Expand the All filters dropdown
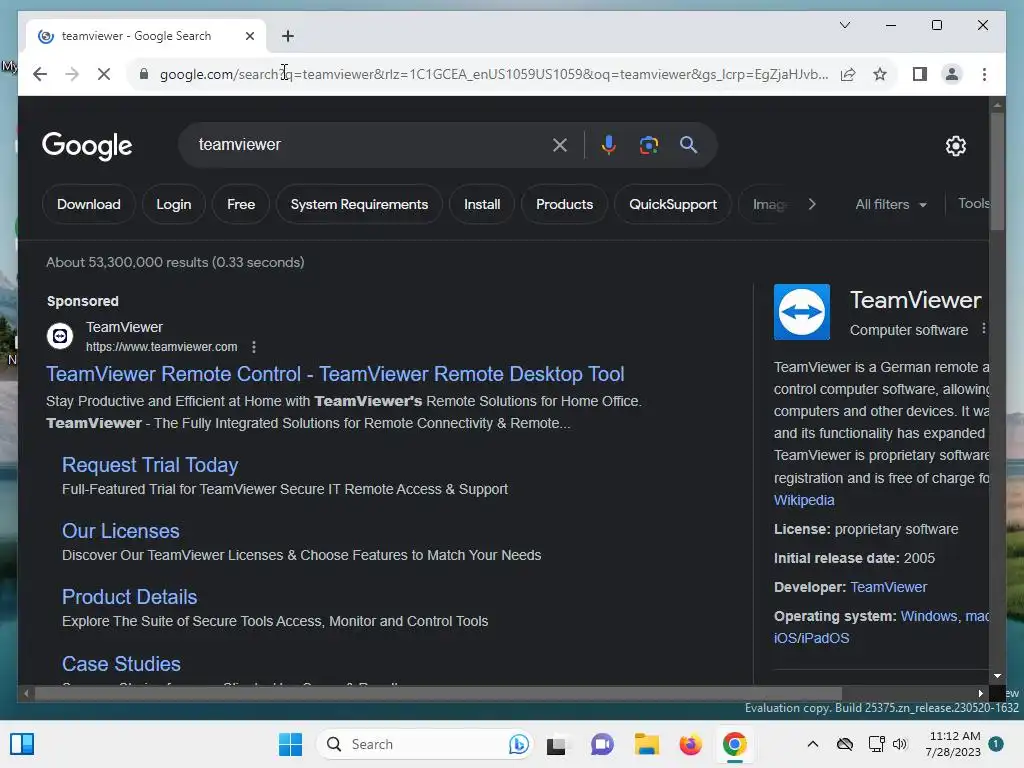 click(x=891, y=204)
